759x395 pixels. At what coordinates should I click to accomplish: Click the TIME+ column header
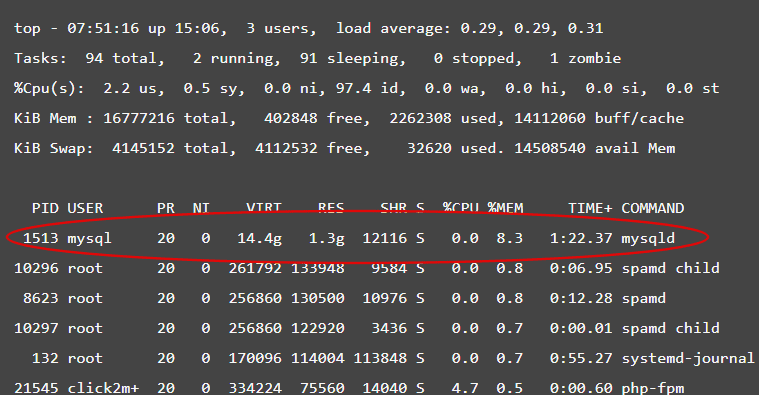pos(590,208)
